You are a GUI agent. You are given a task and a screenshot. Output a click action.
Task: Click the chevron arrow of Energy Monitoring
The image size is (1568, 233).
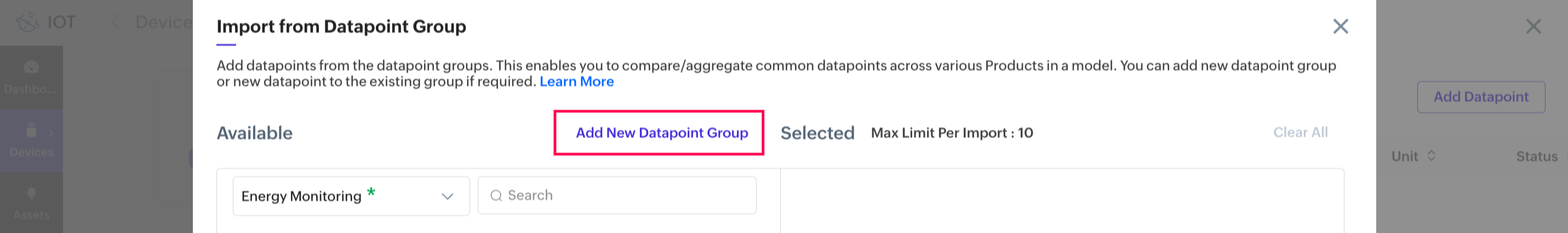[x=448, y=196]
